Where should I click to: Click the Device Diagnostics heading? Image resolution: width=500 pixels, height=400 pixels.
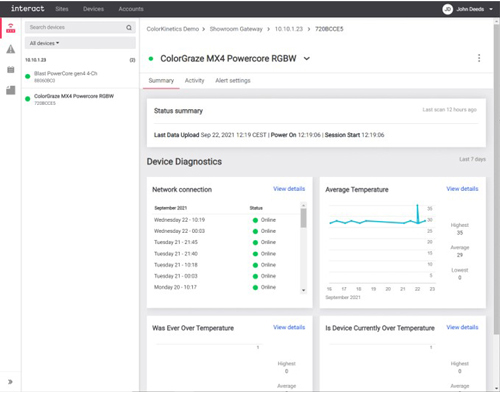184,162
